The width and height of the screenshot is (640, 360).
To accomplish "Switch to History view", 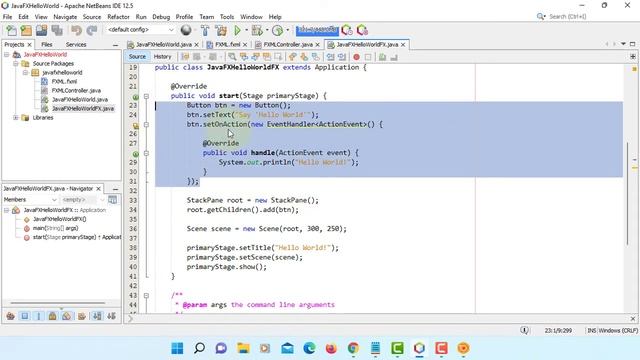I will [162, 57].
